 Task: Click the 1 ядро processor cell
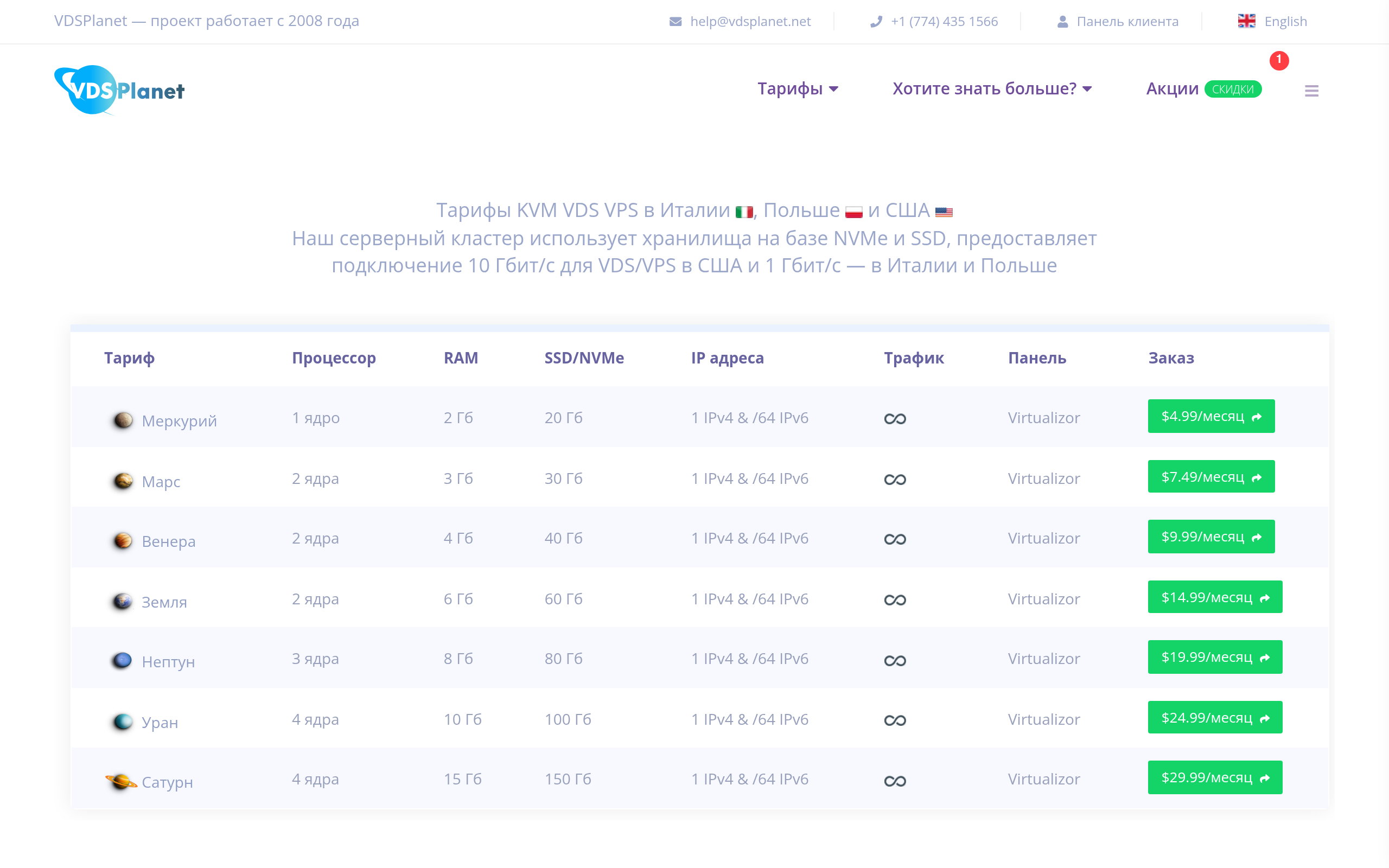pos(316,418)
